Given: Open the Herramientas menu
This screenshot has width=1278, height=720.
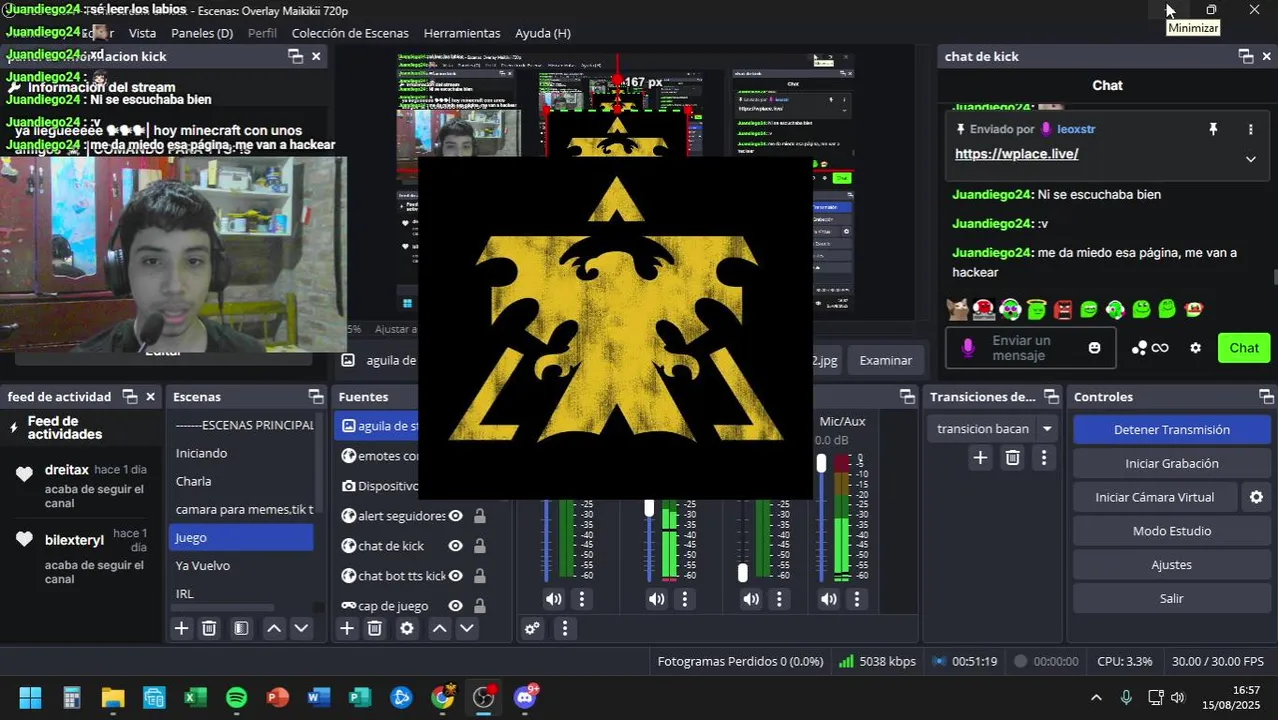Looking at the screenshot, I should (x=462, y=33).
